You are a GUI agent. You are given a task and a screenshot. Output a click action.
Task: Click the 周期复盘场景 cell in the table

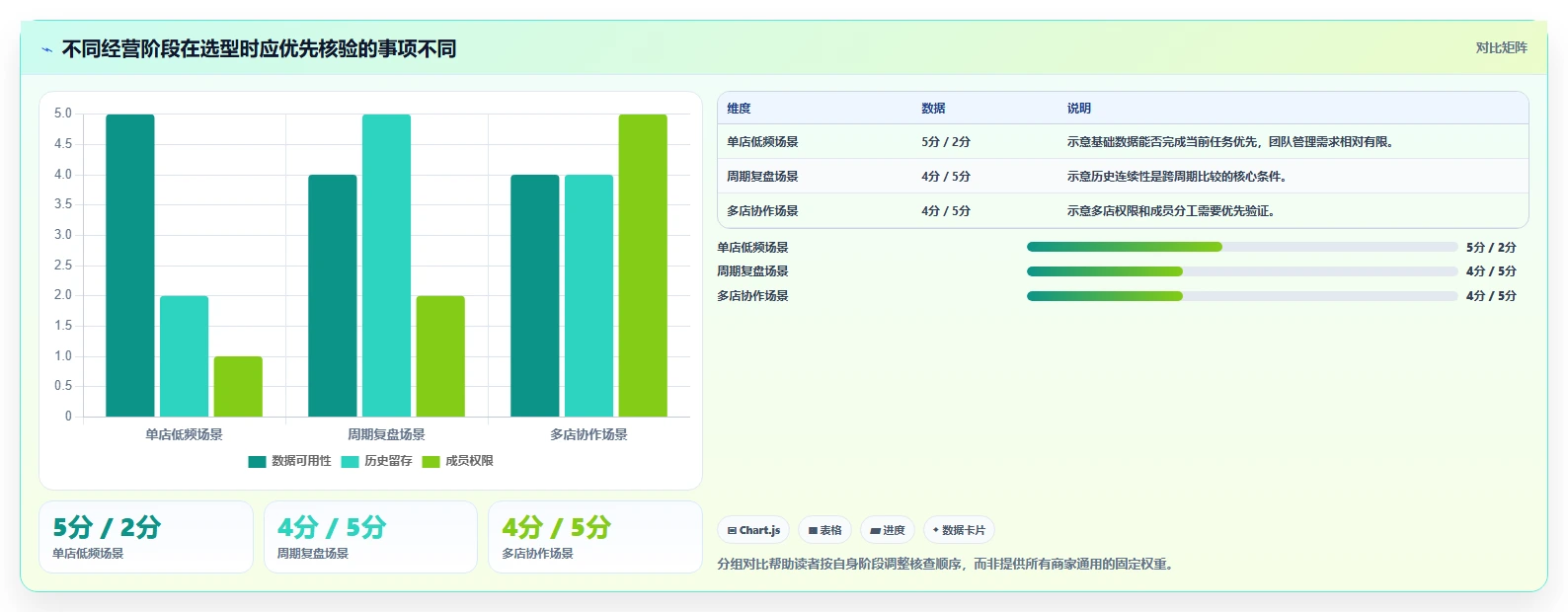coord(762,177)
